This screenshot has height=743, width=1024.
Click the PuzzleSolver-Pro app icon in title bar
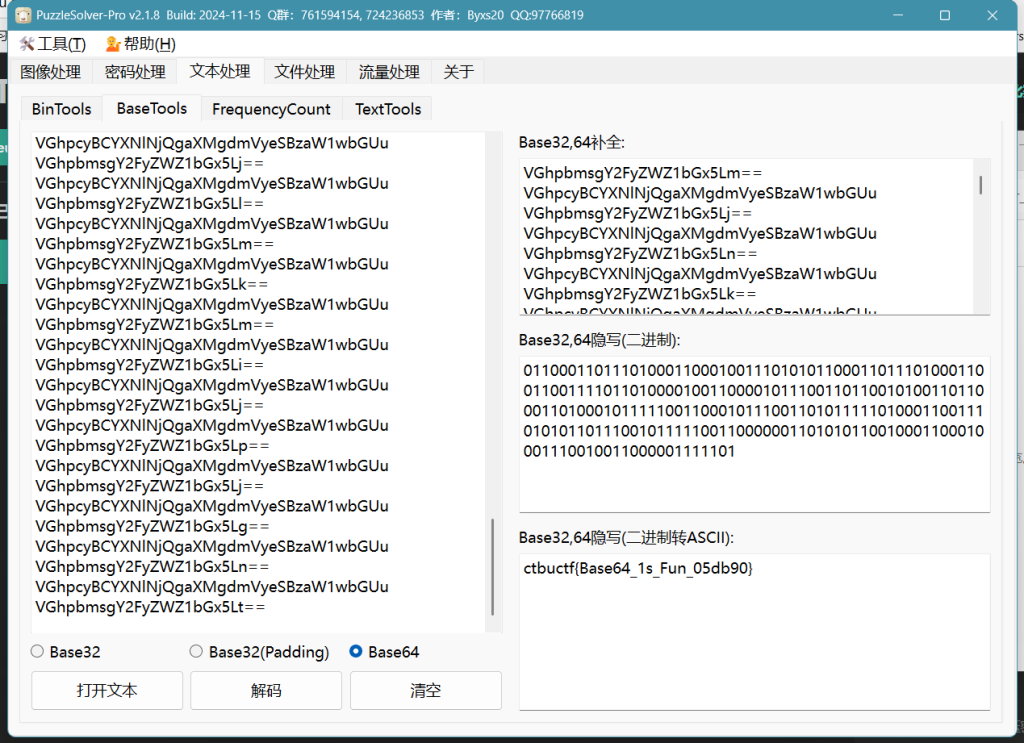click(23, 15)
